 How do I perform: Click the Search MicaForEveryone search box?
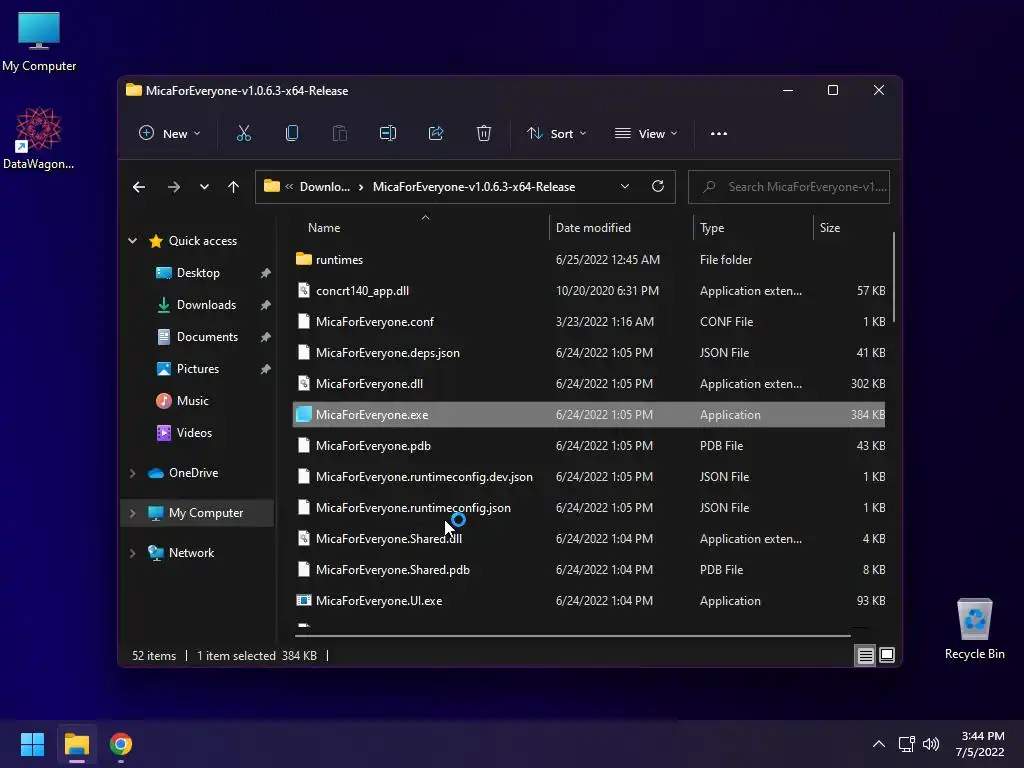pos(789,187)
